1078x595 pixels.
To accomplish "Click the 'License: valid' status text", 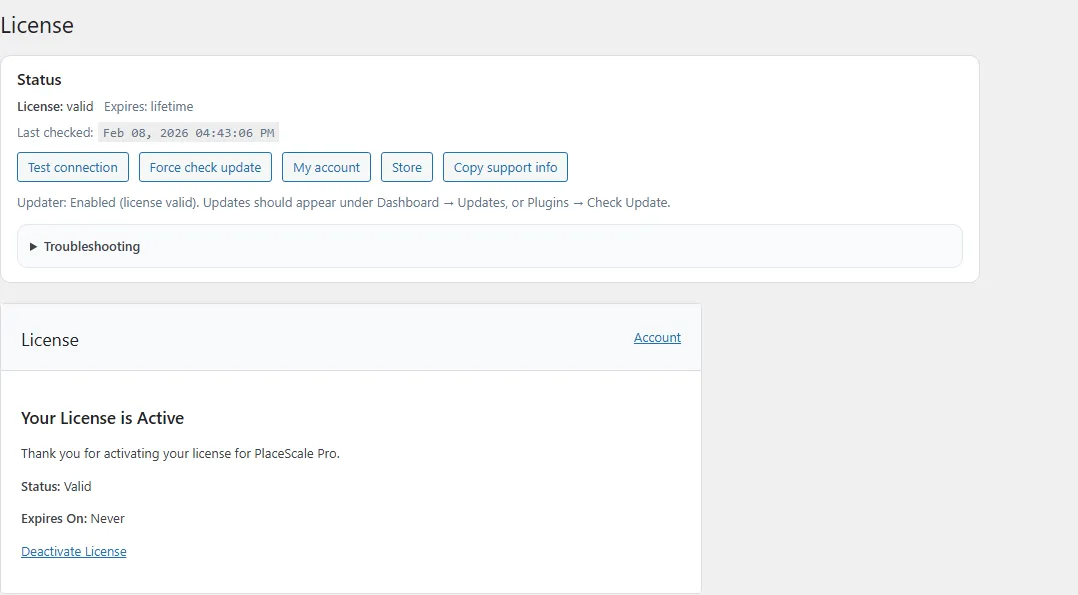I will [x=55, y=107].
